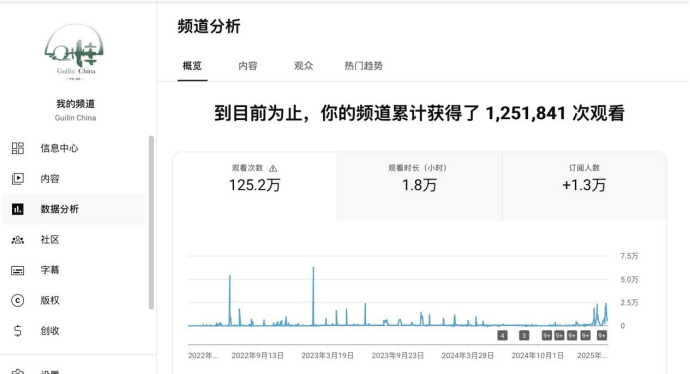
Task: Click the 2023年3月19日 axis label
Action: pyautogui.click(x=327, y=356)
